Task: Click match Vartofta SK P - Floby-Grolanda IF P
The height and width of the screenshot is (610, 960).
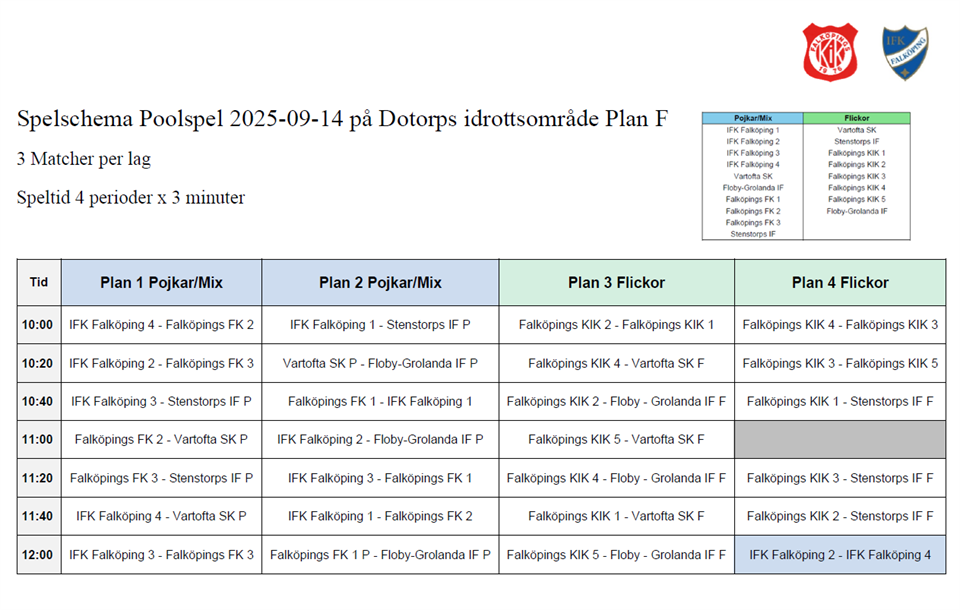Action: (x=380, y=363)
